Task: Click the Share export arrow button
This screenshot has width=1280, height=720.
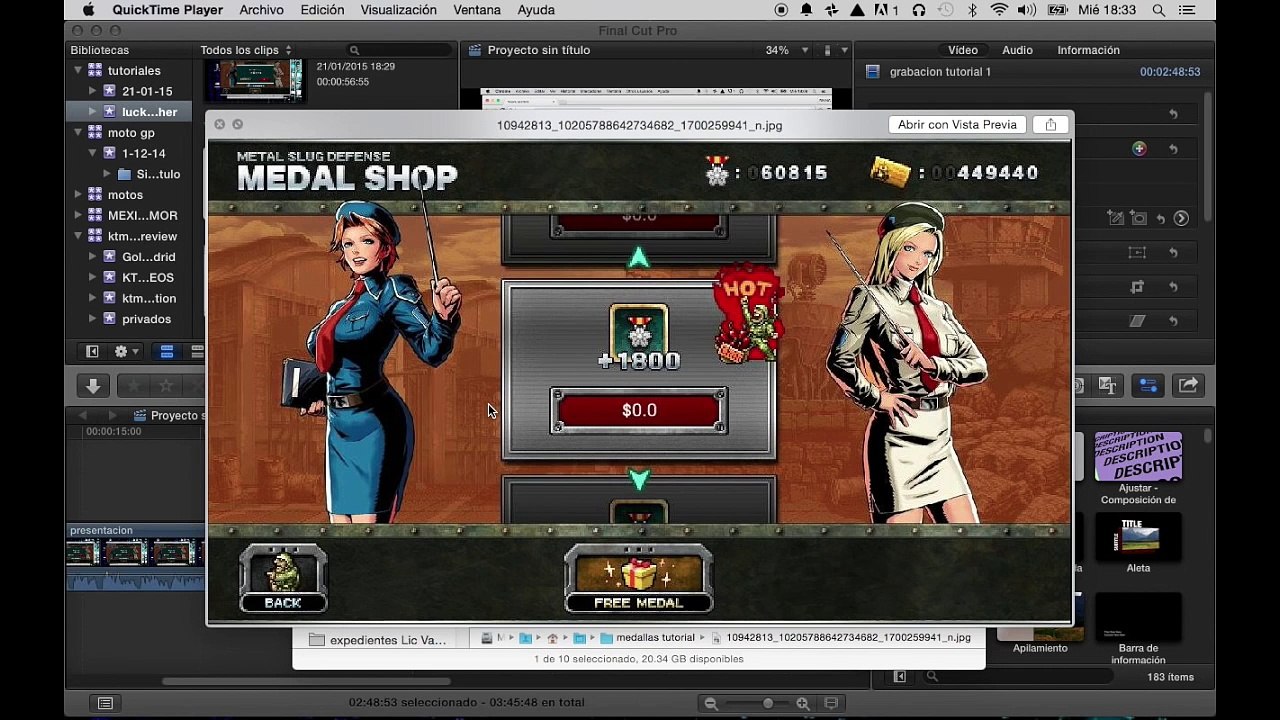Action: tap(1188, 386)
